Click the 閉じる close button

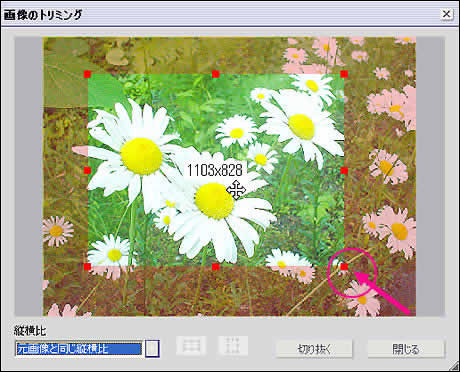pyautogui.click(x=406, y=349)
